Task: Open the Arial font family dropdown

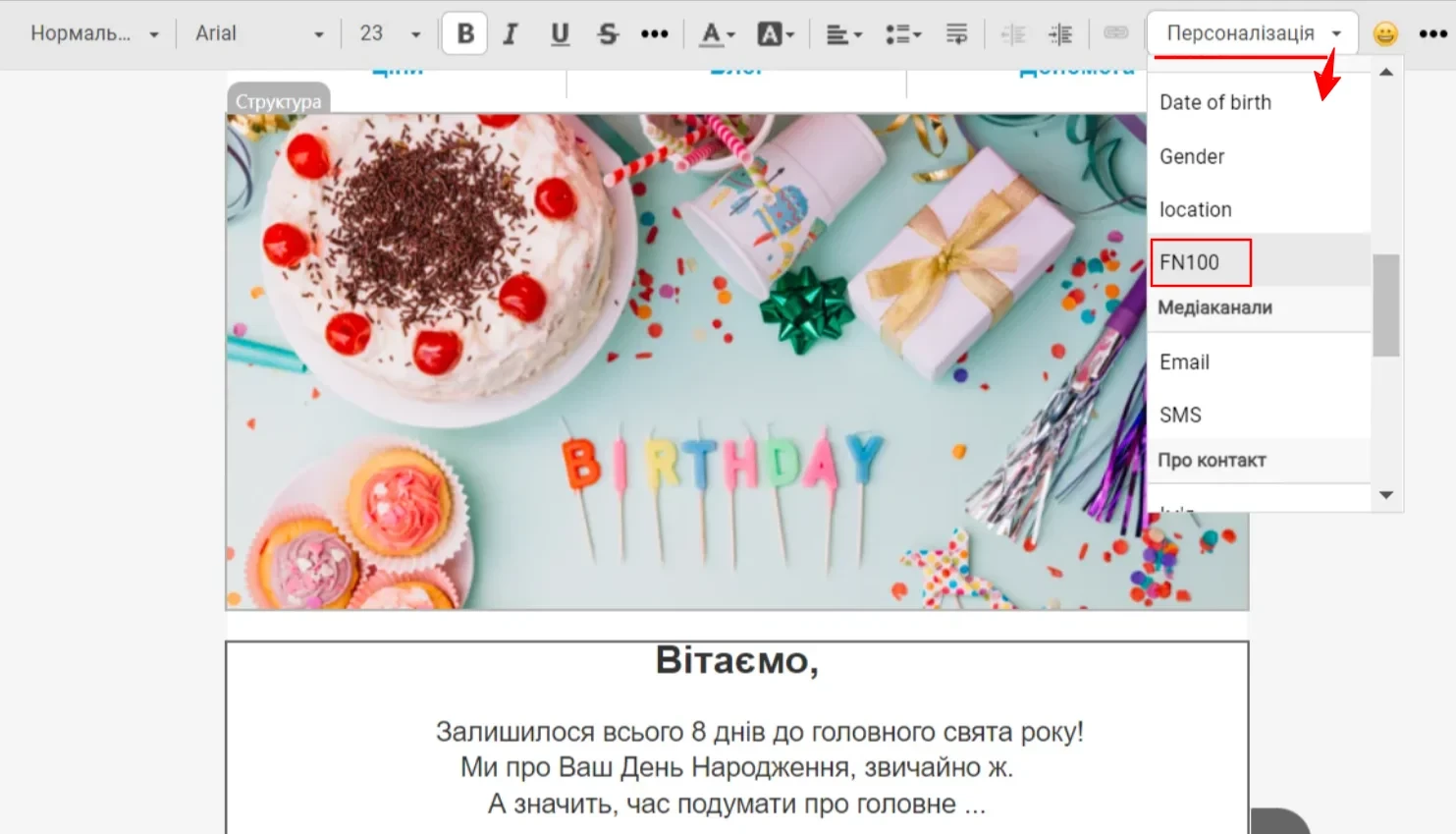Action: [x=259, y=33]
